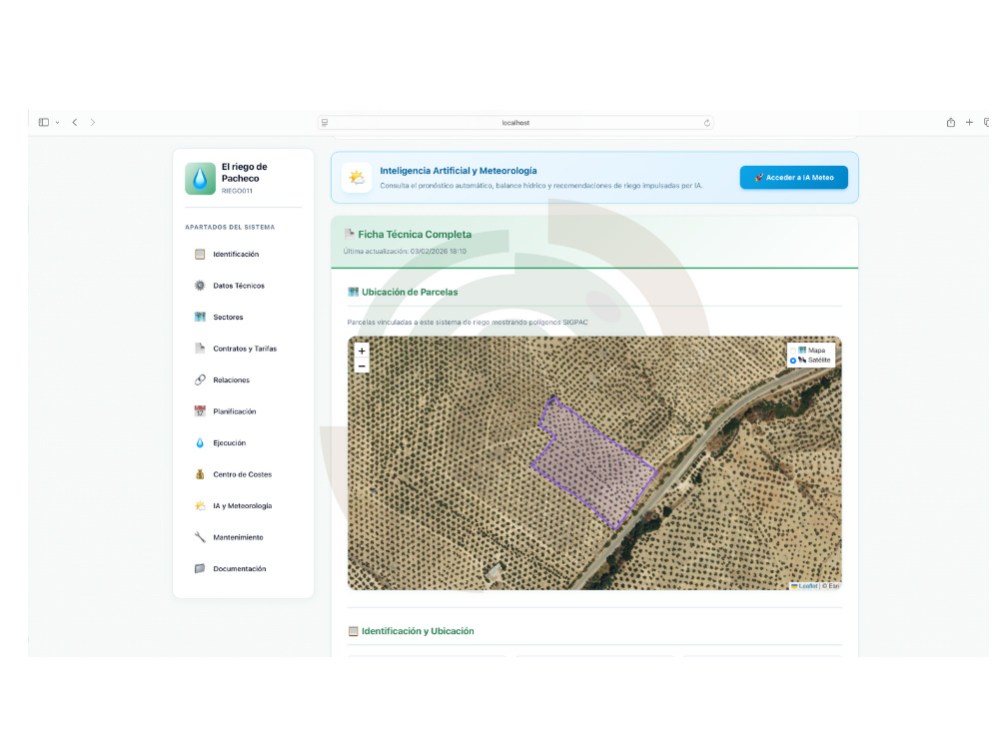
Task: Click the El riego de Pacheco title
Action: click(x=244, y=172)
